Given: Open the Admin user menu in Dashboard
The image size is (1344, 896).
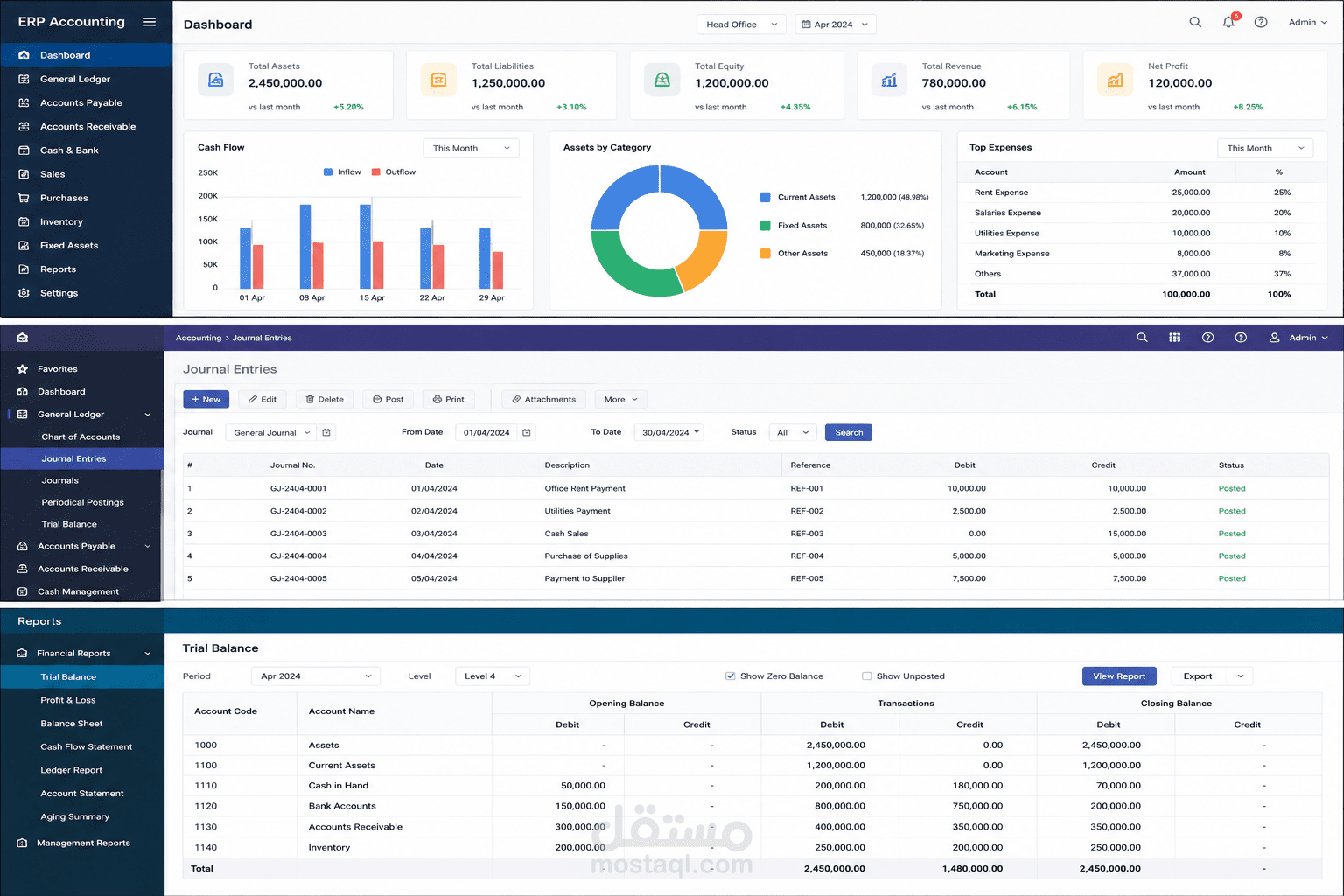Looking at the screenshot, I should click(1307, 22).
